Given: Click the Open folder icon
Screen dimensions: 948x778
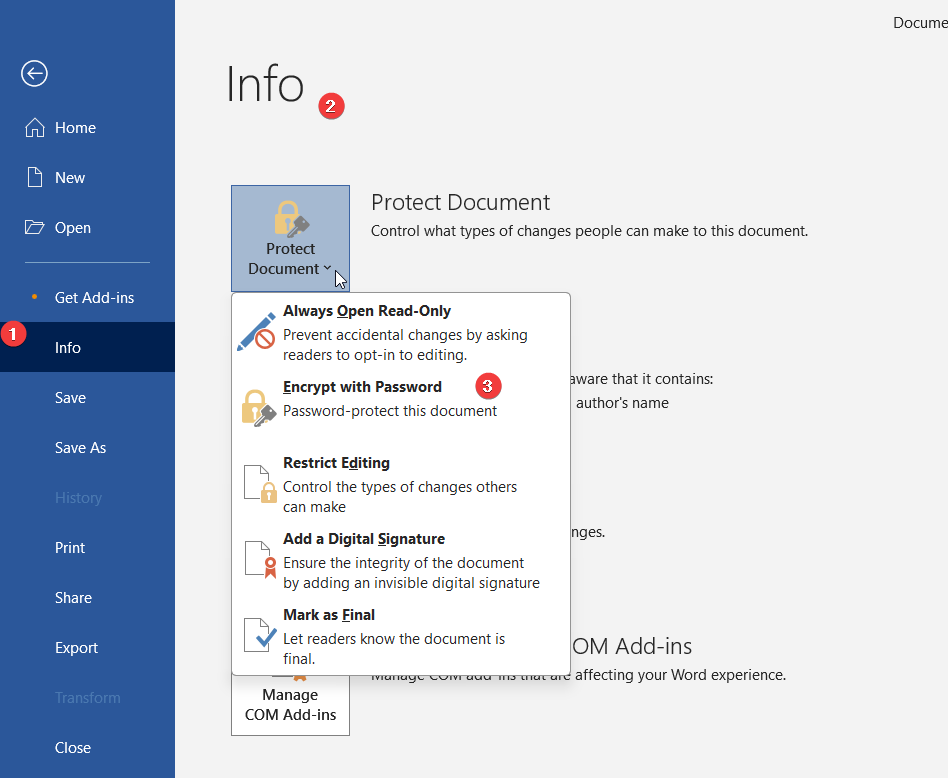Looking at the screenshot, I should (34, 227).
